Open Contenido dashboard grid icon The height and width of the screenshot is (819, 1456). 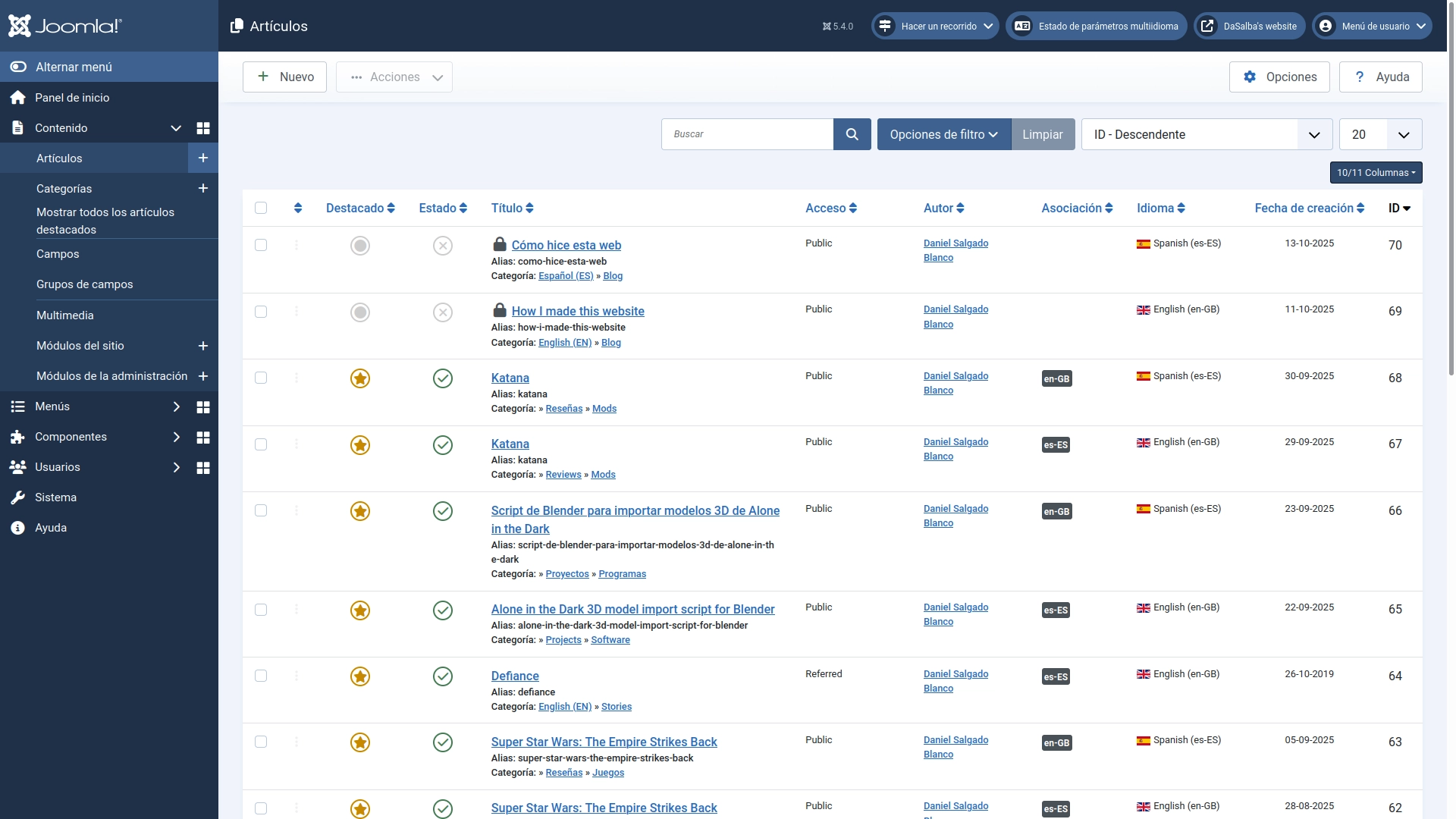click(202, 128)
